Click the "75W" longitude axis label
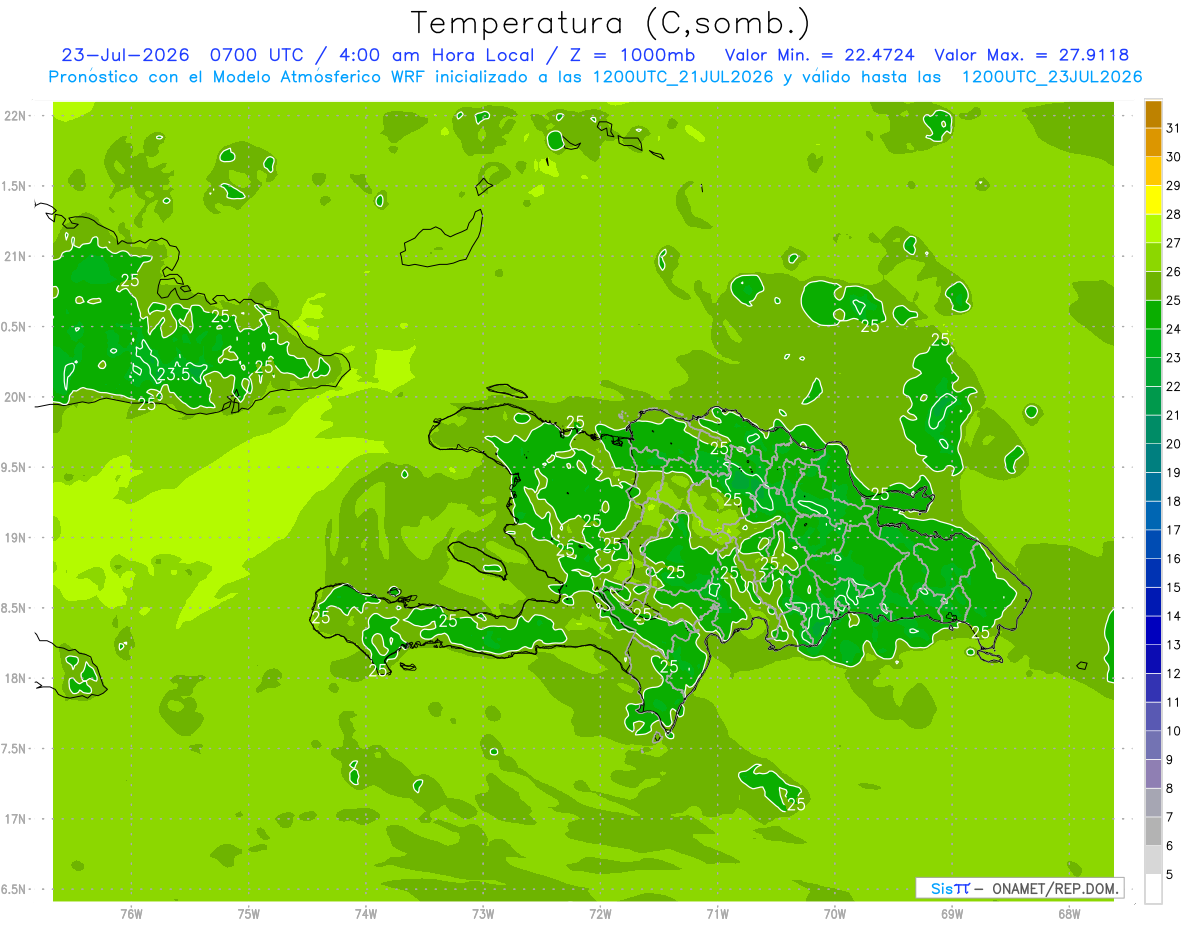Viewport: 1200px width, 927px height. coord(249,914)
